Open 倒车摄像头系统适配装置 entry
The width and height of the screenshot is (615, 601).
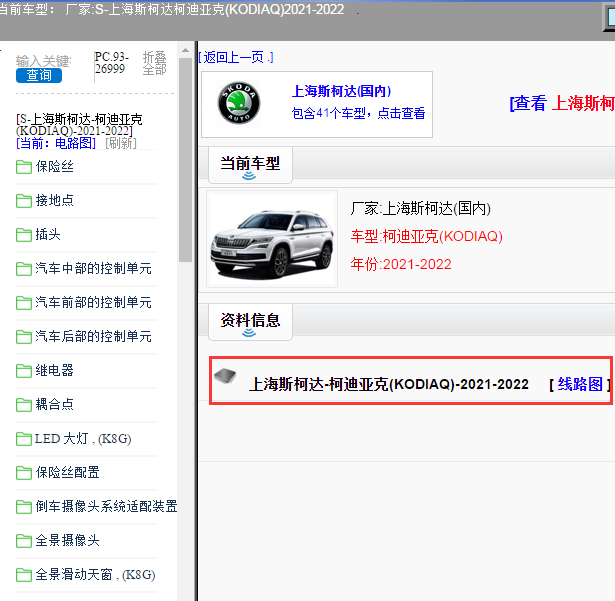coord(106,506)
